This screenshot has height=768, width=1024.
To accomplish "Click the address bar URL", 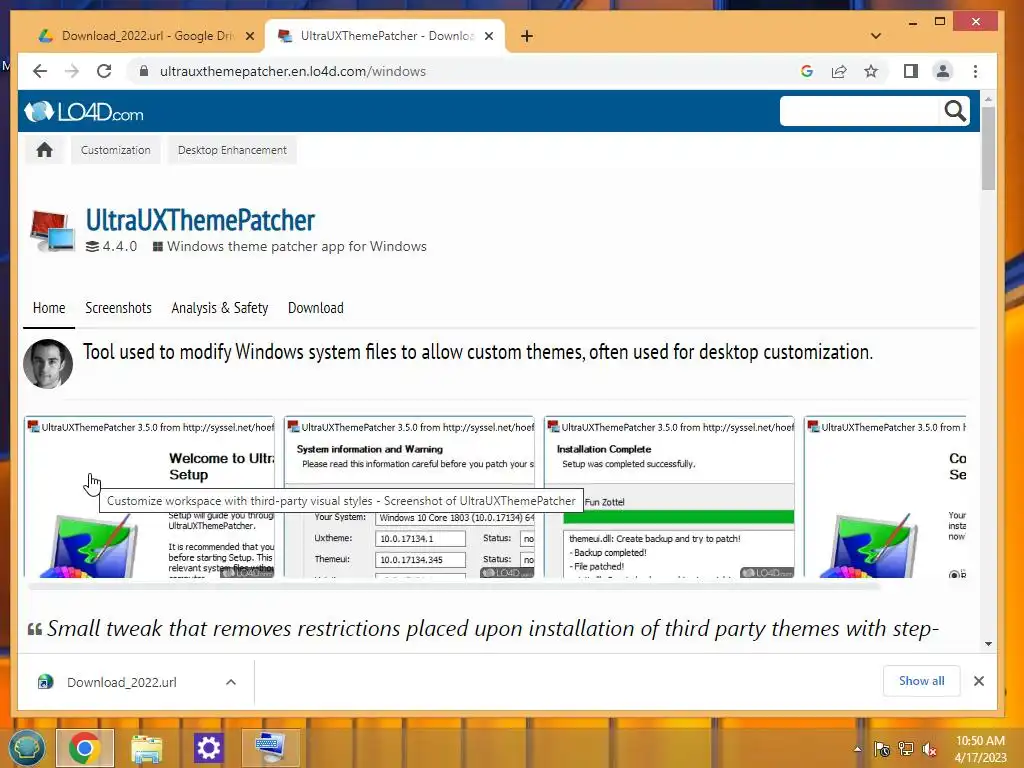I will (293, 71).
